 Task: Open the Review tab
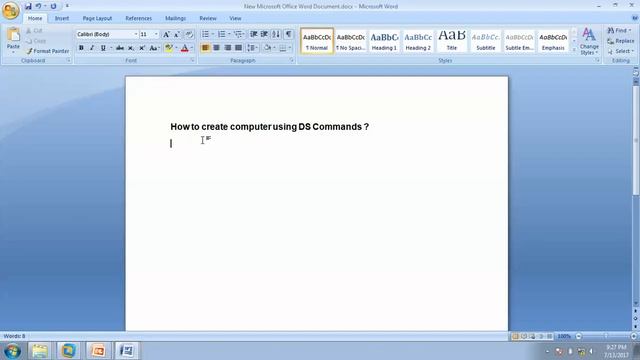pos(208,18)
